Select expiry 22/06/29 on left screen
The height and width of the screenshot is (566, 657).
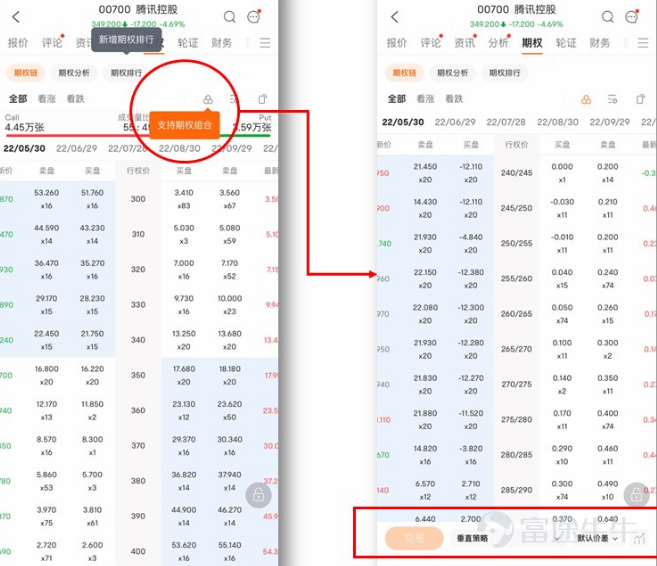coord(77,148)
